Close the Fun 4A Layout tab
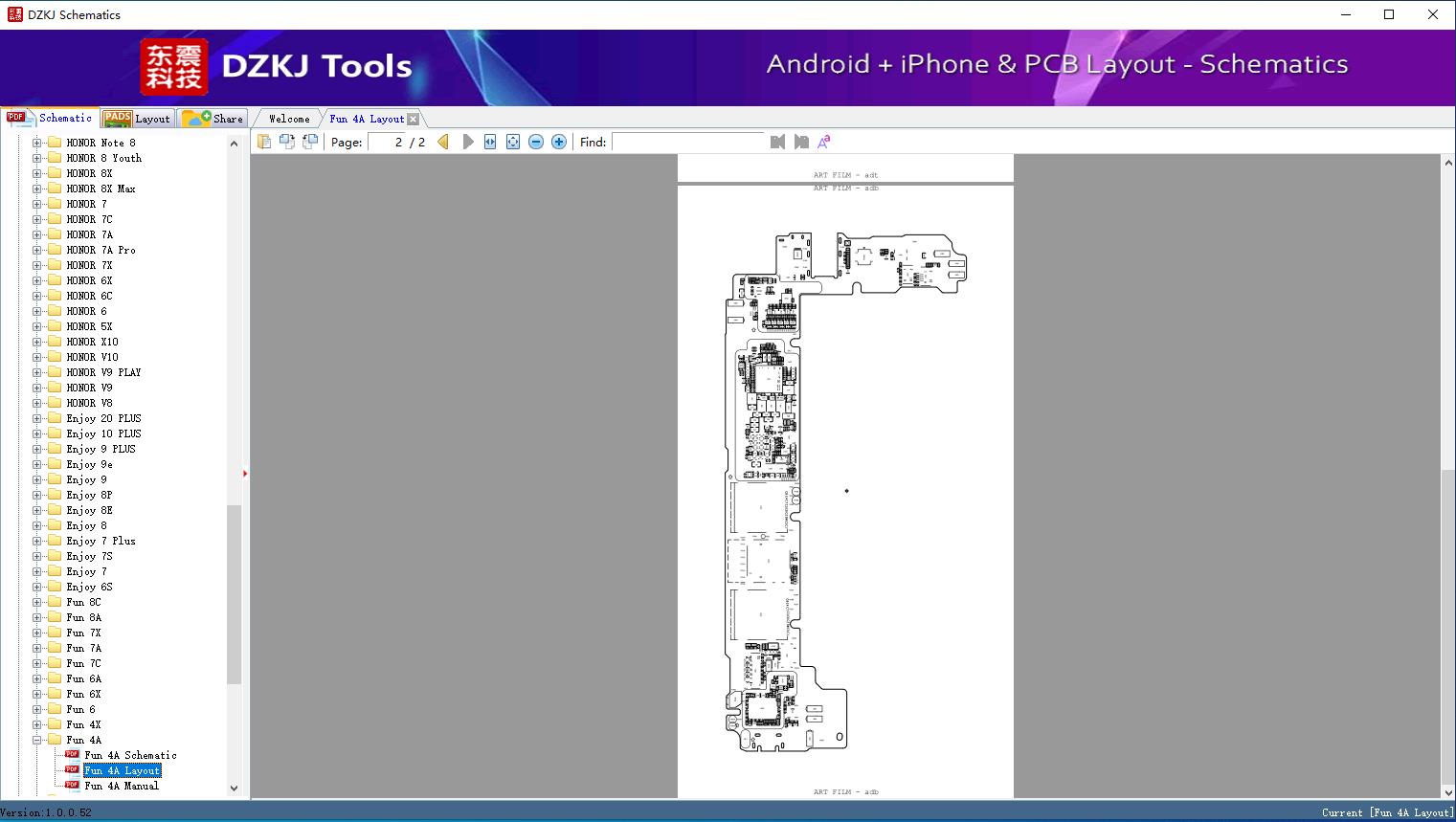Screen dimensions: 1456x822 point(413,119)
